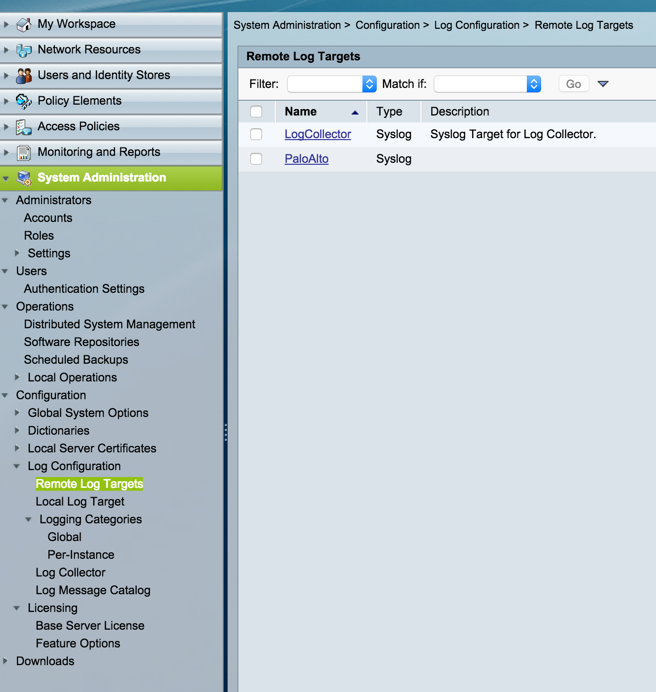Click the Go filter button
The width and height of the screenshot is (656, 692).
point(573,84)
